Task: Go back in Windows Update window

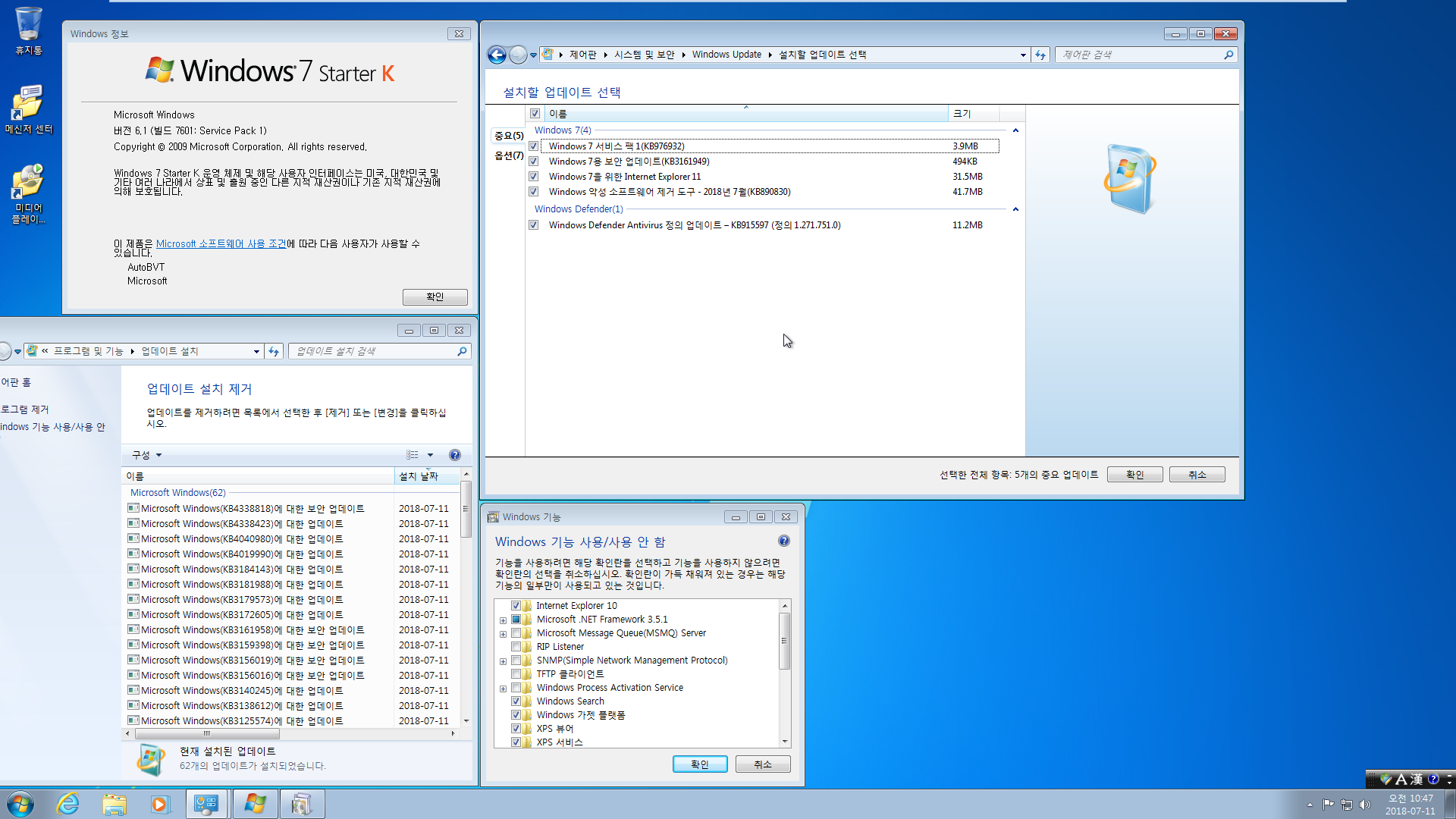Action: pos(497,55)
